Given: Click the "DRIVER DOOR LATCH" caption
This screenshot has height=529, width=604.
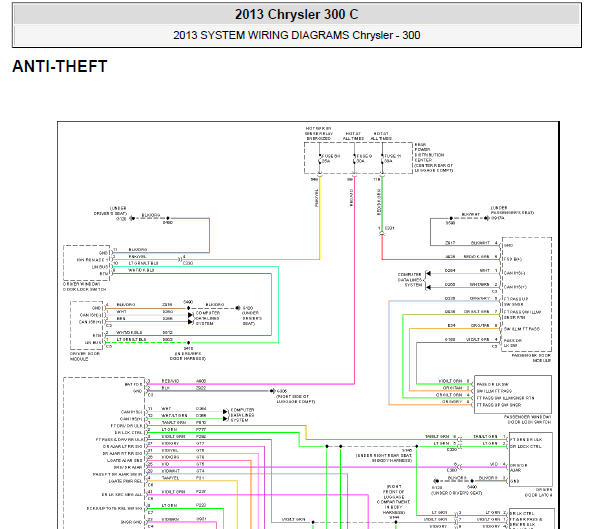Looking at the screenshot, I should 538,492.
